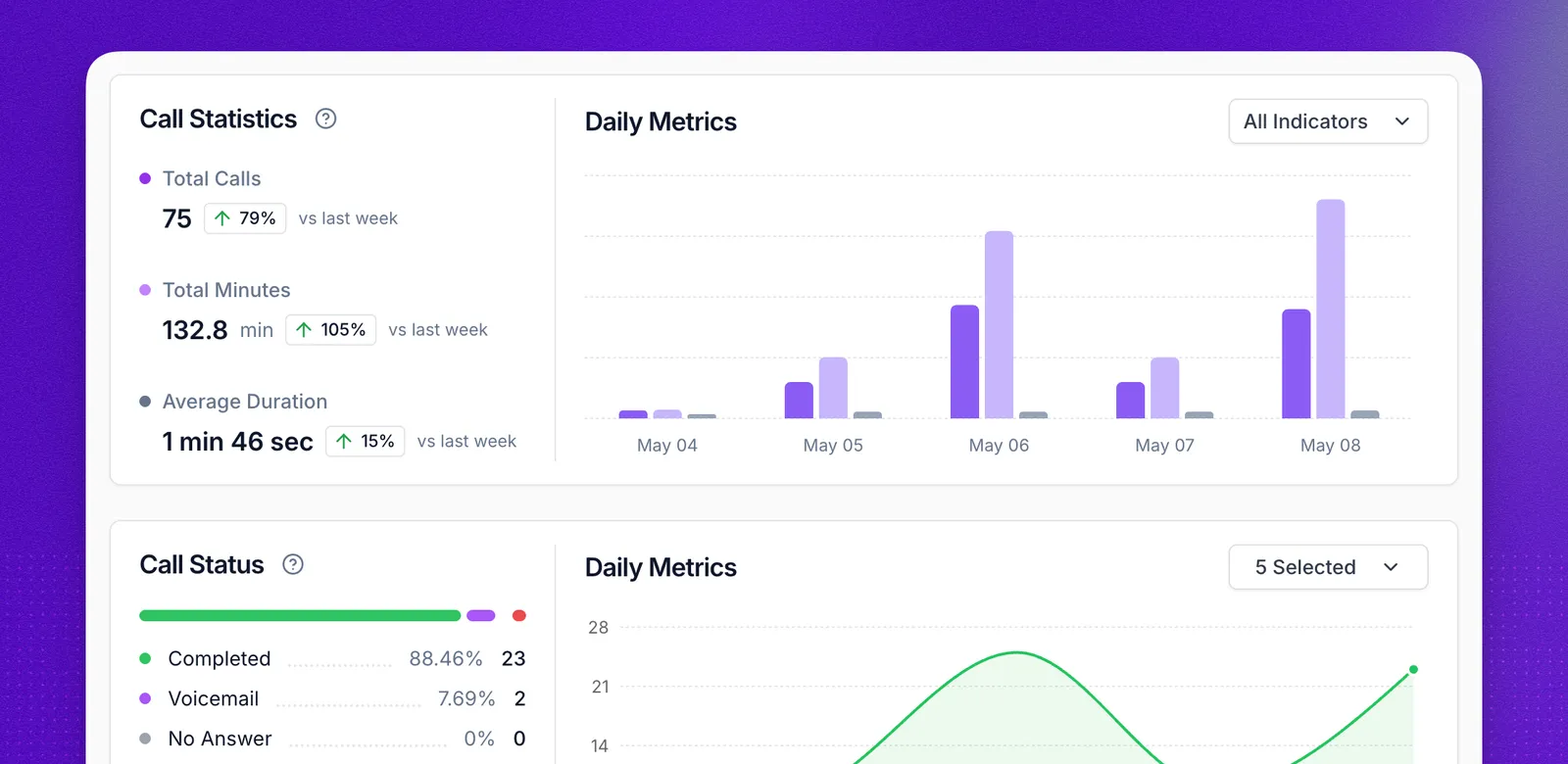Viewport: 1568px width, 764px height.
Task: Click the Completed status row label
Action: [x=220, y=658]
